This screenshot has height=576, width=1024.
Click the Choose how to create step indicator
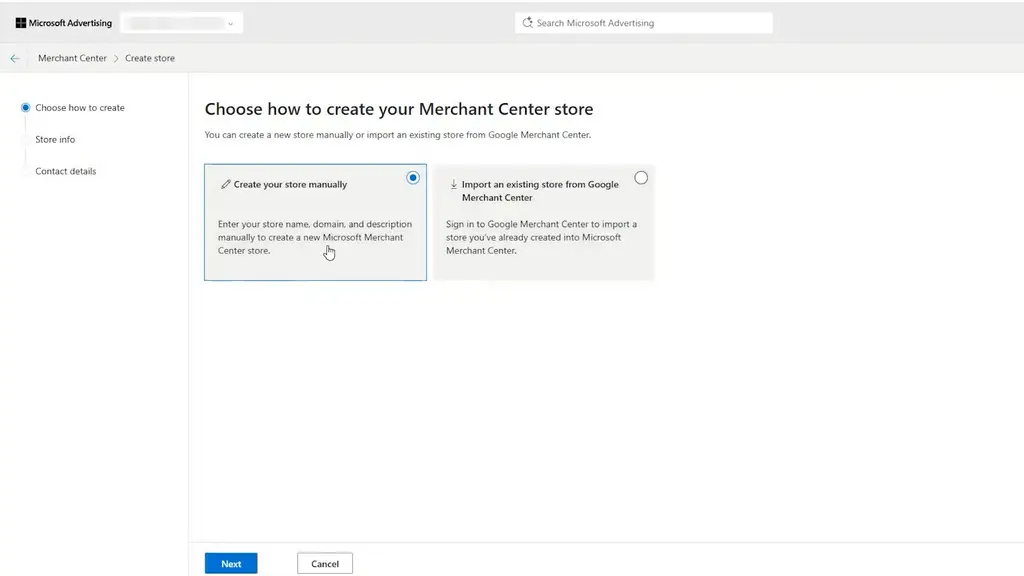tap(25, 108)
